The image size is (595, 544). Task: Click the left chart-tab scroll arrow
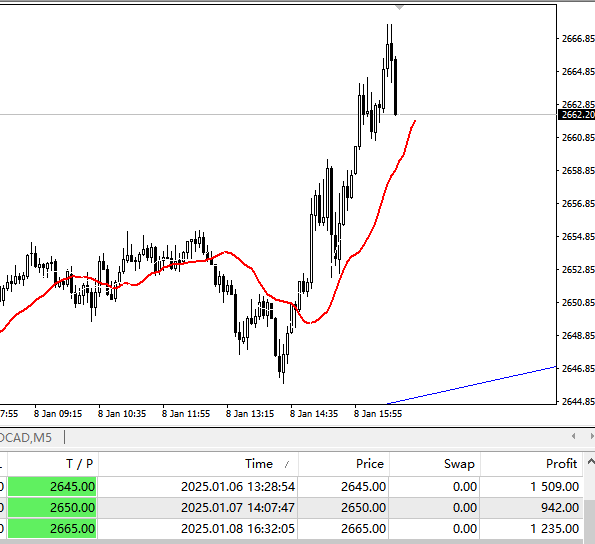573,436
